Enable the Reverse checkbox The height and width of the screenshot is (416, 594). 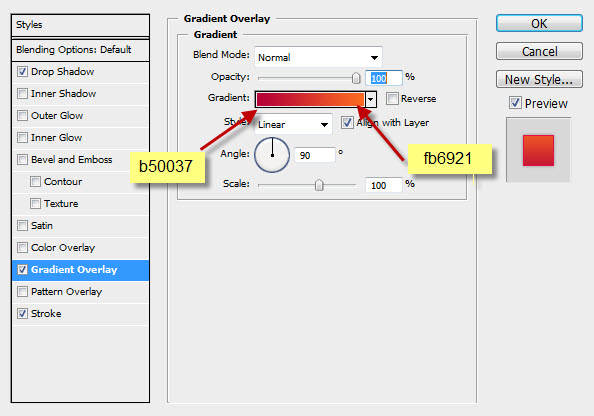pyautogui.click(x=392, y=99)
